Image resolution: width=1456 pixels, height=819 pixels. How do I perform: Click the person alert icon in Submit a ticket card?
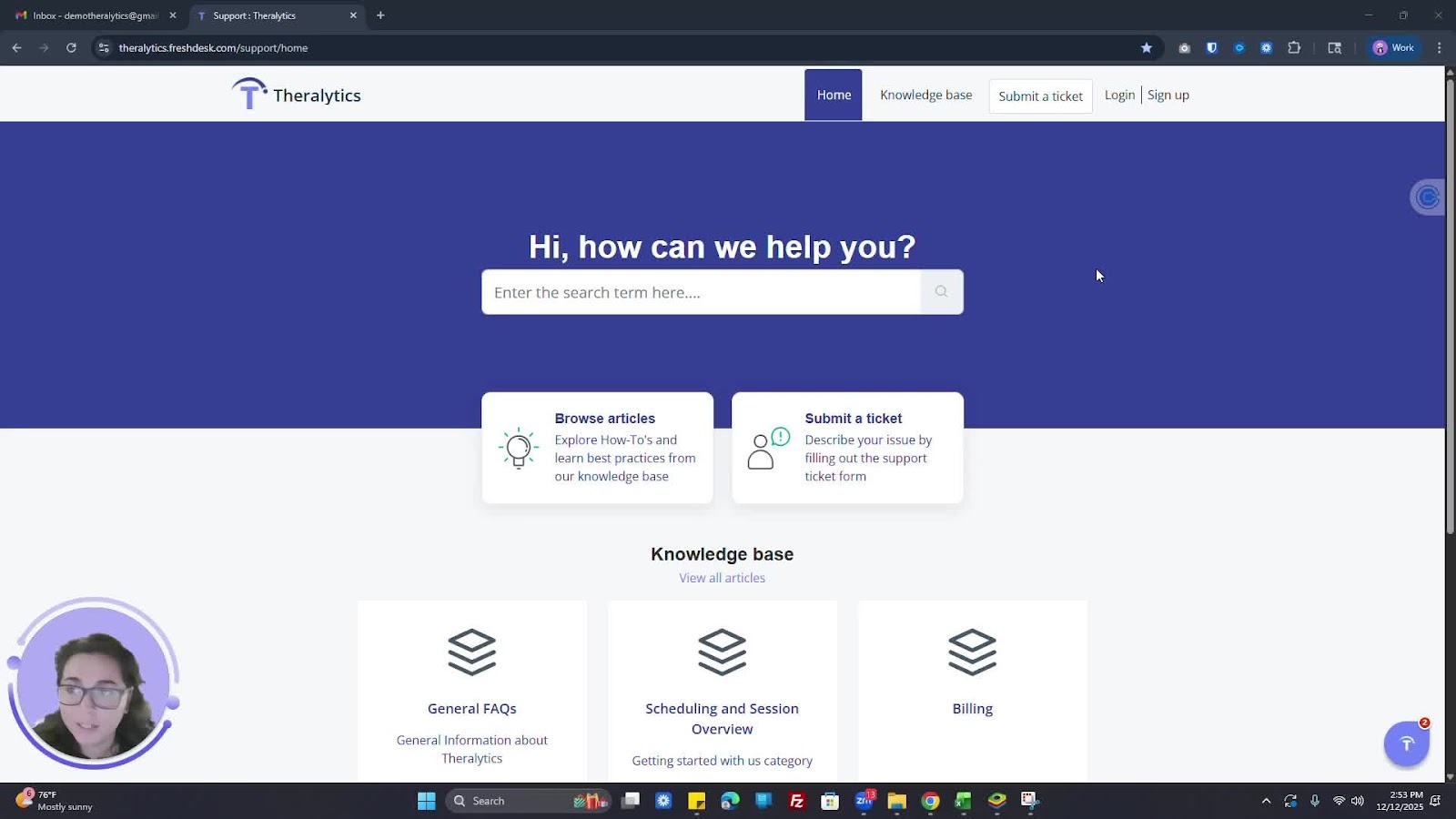tap(768, 448)
